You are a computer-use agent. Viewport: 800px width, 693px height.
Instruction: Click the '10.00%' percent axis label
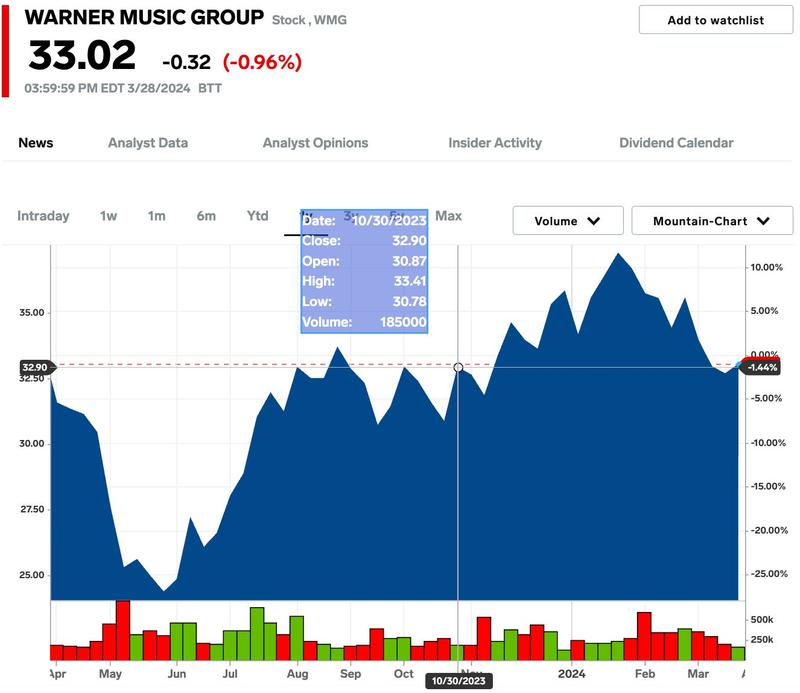766,267
